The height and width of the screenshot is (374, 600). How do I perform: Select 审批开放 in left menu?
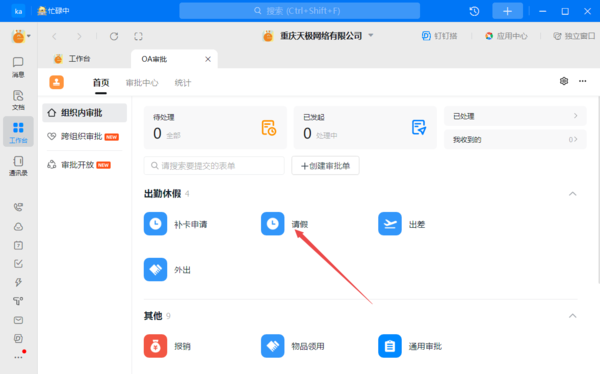pyautogui.click(x=85, y=165)
